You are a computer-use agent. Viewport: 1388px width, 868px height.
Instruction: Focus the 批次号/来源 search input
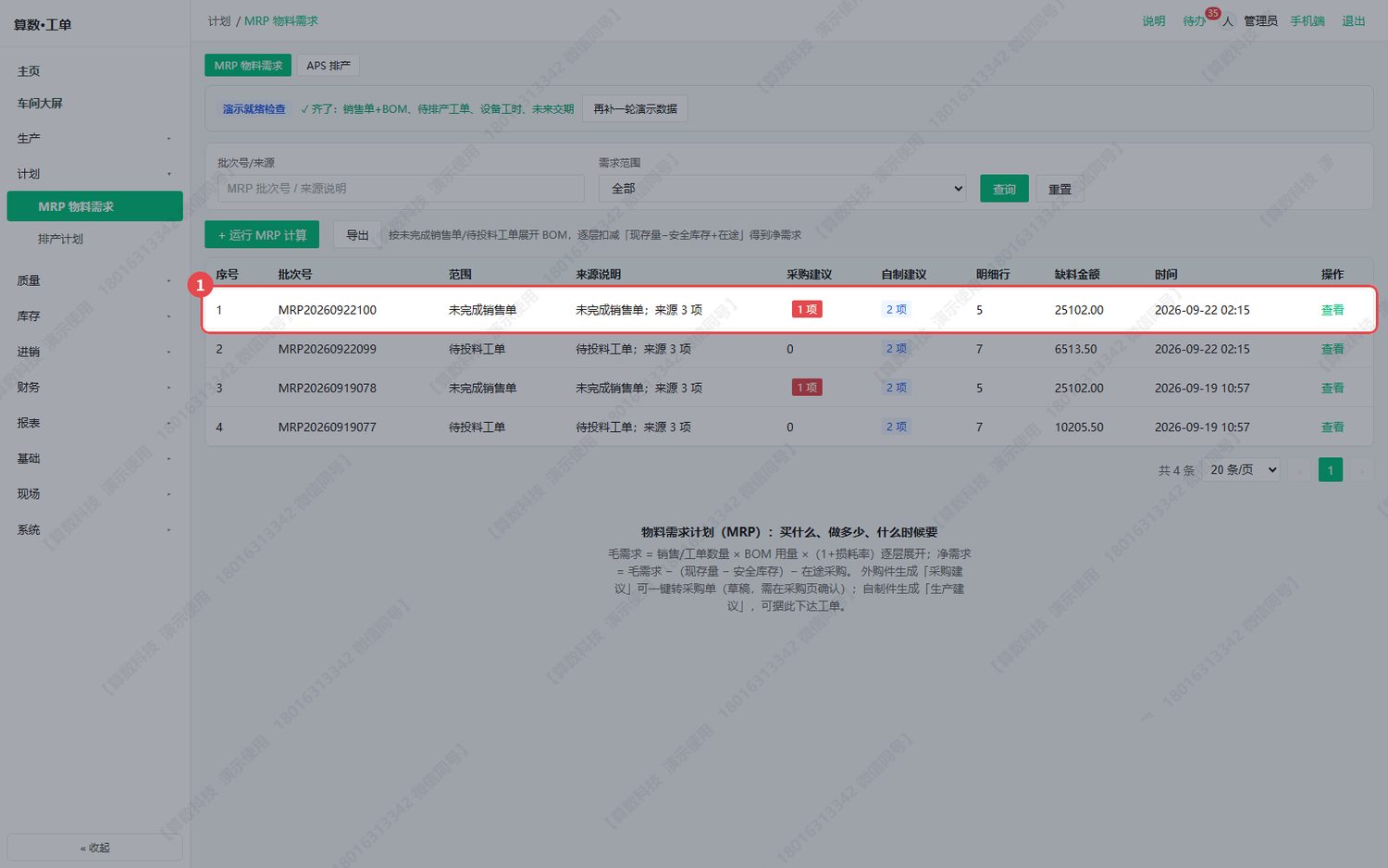coord(401,189)
